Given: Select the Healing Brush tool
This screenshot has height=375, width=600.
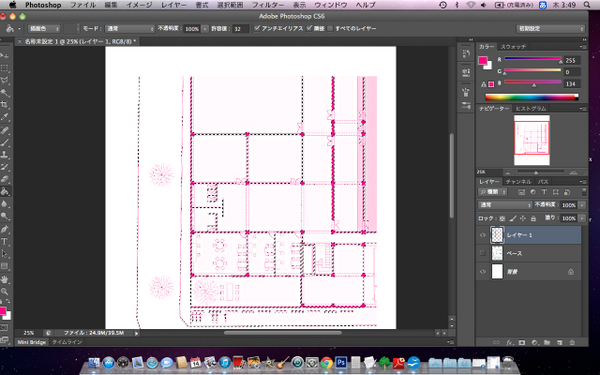Looking at the screenshot, I should (x=5, y=130).
